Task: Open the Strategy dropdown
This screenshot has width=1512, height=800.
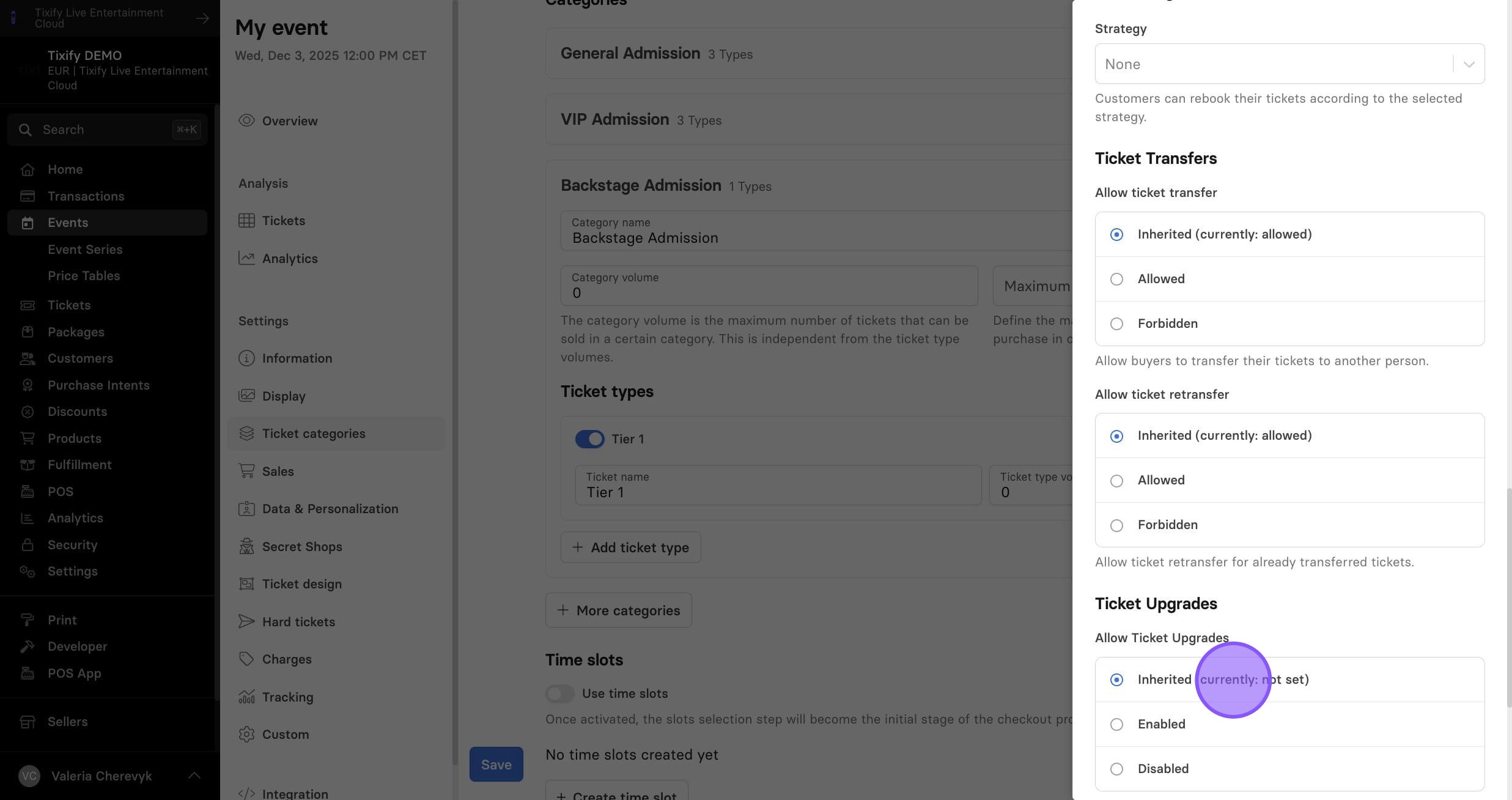Action: (1289, 64)
